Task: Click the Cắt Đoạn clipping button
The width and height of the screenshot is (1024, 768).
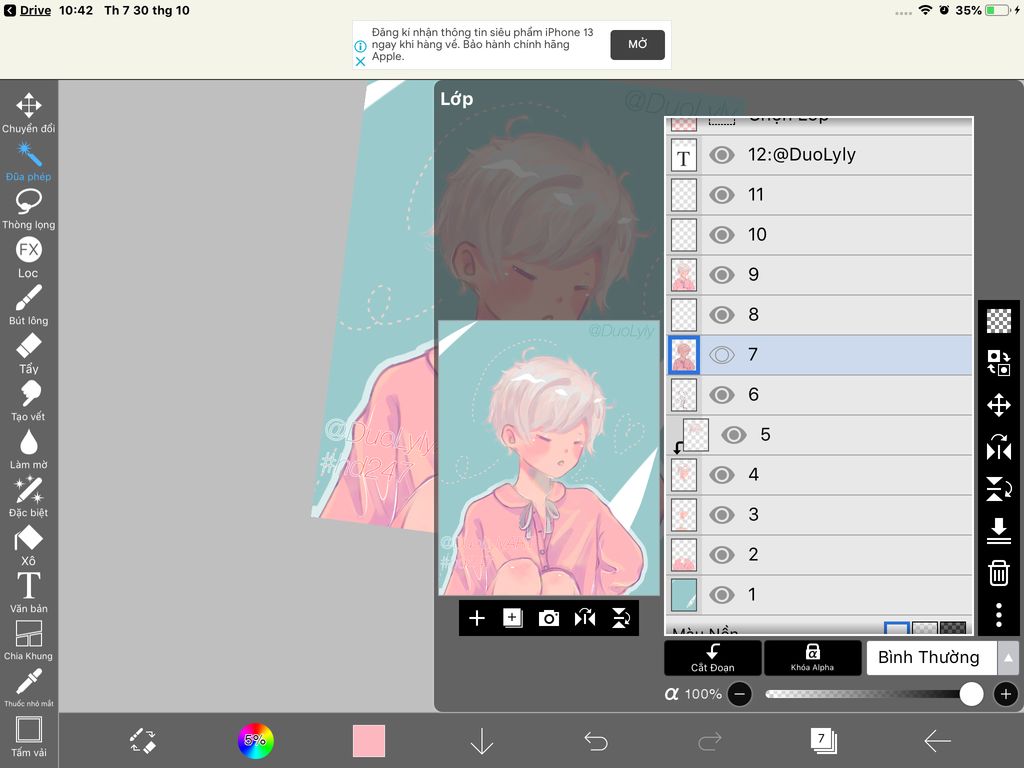Action: (712, 658)
